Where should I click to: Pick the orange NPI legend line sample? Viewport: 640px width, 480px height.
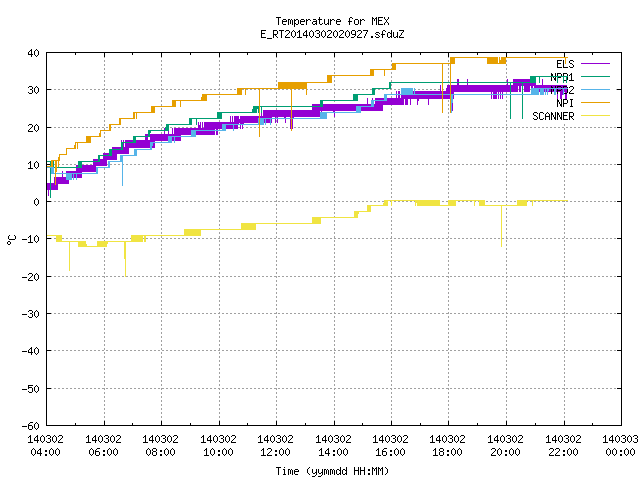tap(595, 102)
